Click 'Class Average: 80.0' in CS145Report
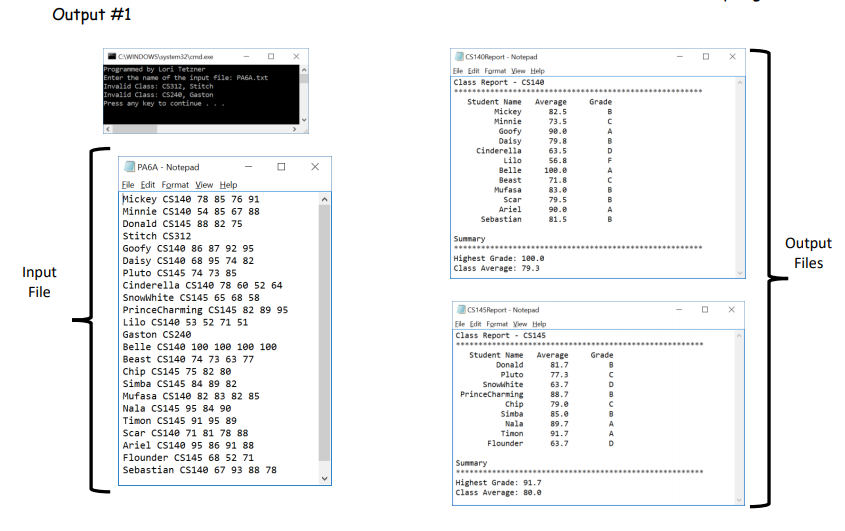The height and width of the screenshot is (531, 845). [498, 492]
